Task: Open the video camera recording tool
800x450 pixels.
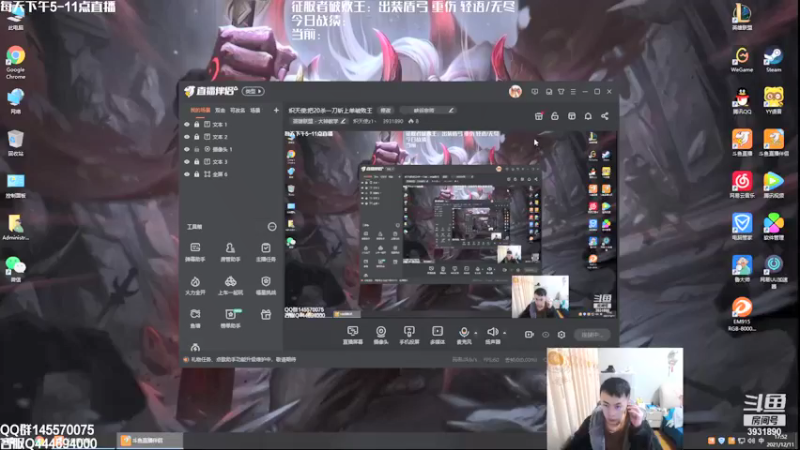Action: pos(195,318)
